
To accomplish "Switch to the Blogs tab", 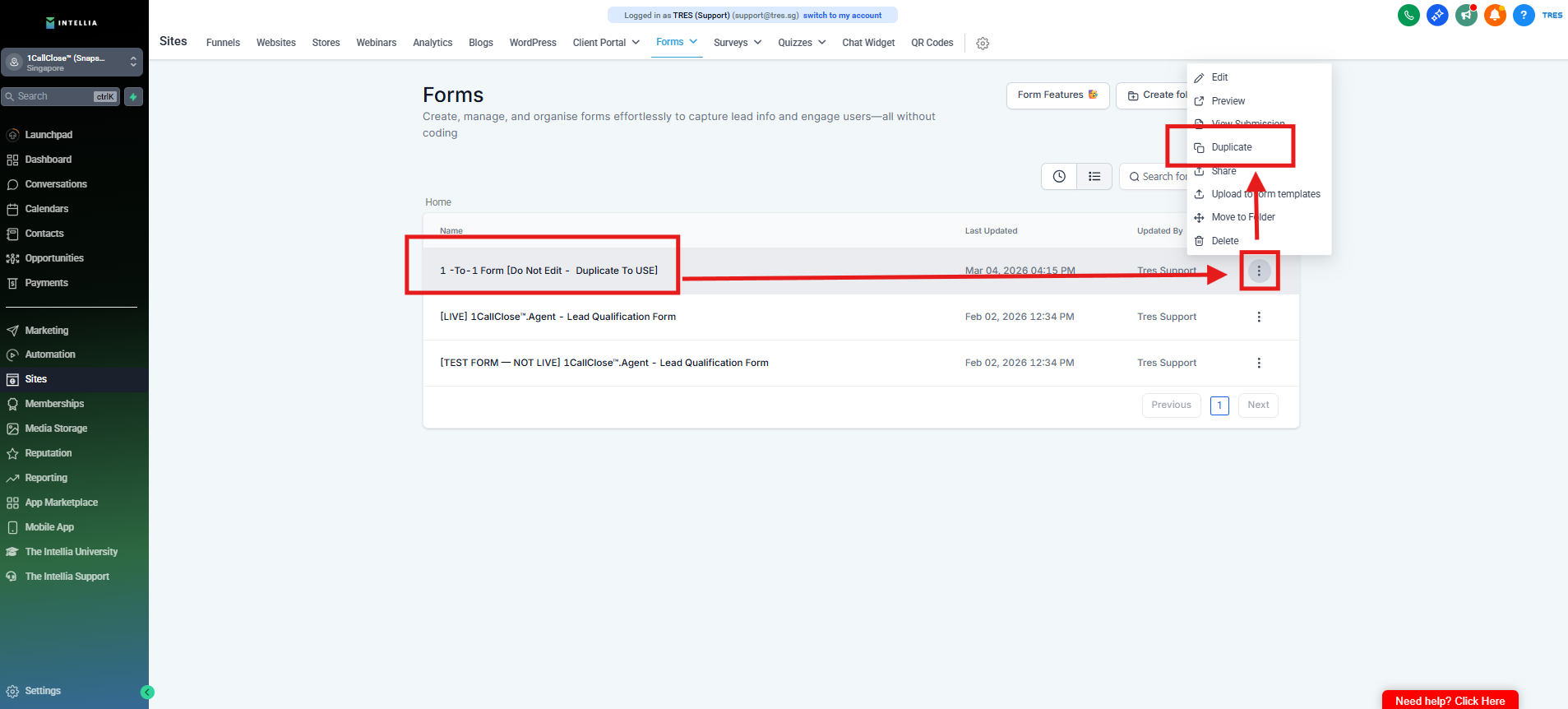I will (481, 43).
